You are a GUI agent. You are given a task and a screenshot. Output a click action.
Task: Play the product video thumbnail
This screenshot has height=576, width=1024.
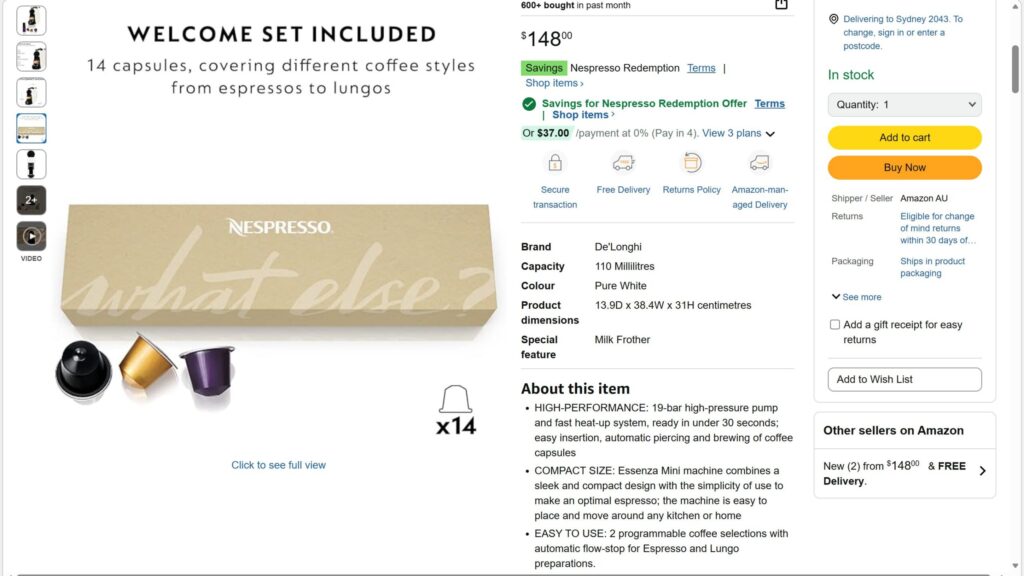point(31,237)
